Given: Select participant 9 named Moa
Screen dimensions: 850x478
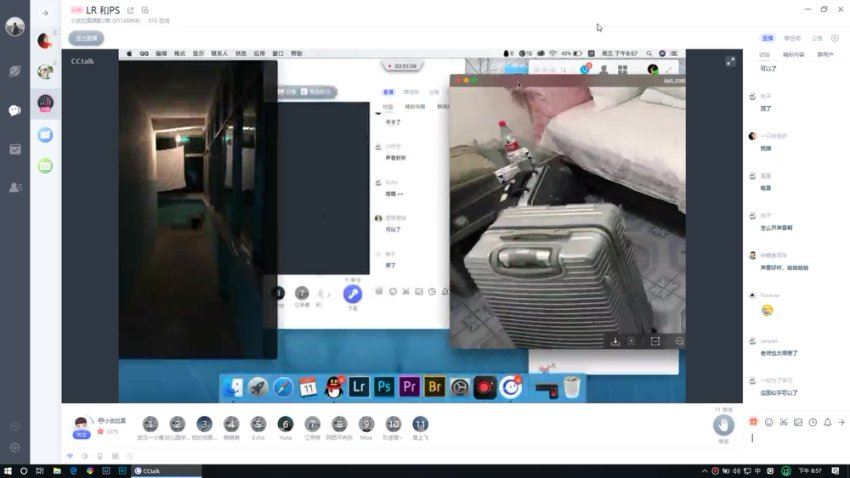Looking at the screenshot, I should click(366, 424).
